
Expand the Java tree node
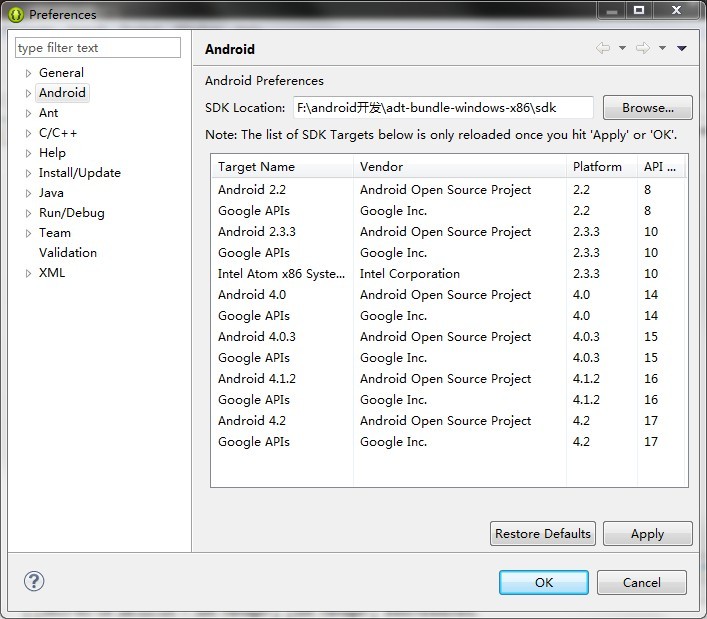[x=28, y=193]
